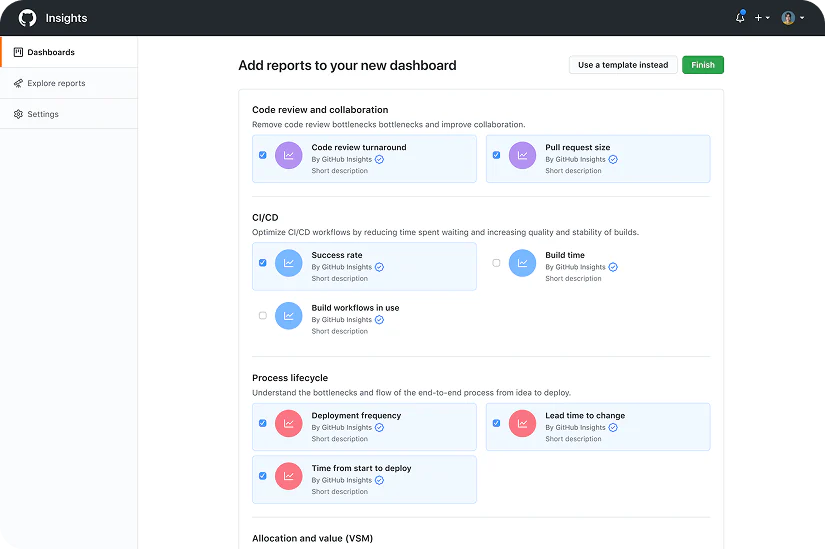Click the Explore reports telescope icon

pyautogui.click(x=18, y=83)
